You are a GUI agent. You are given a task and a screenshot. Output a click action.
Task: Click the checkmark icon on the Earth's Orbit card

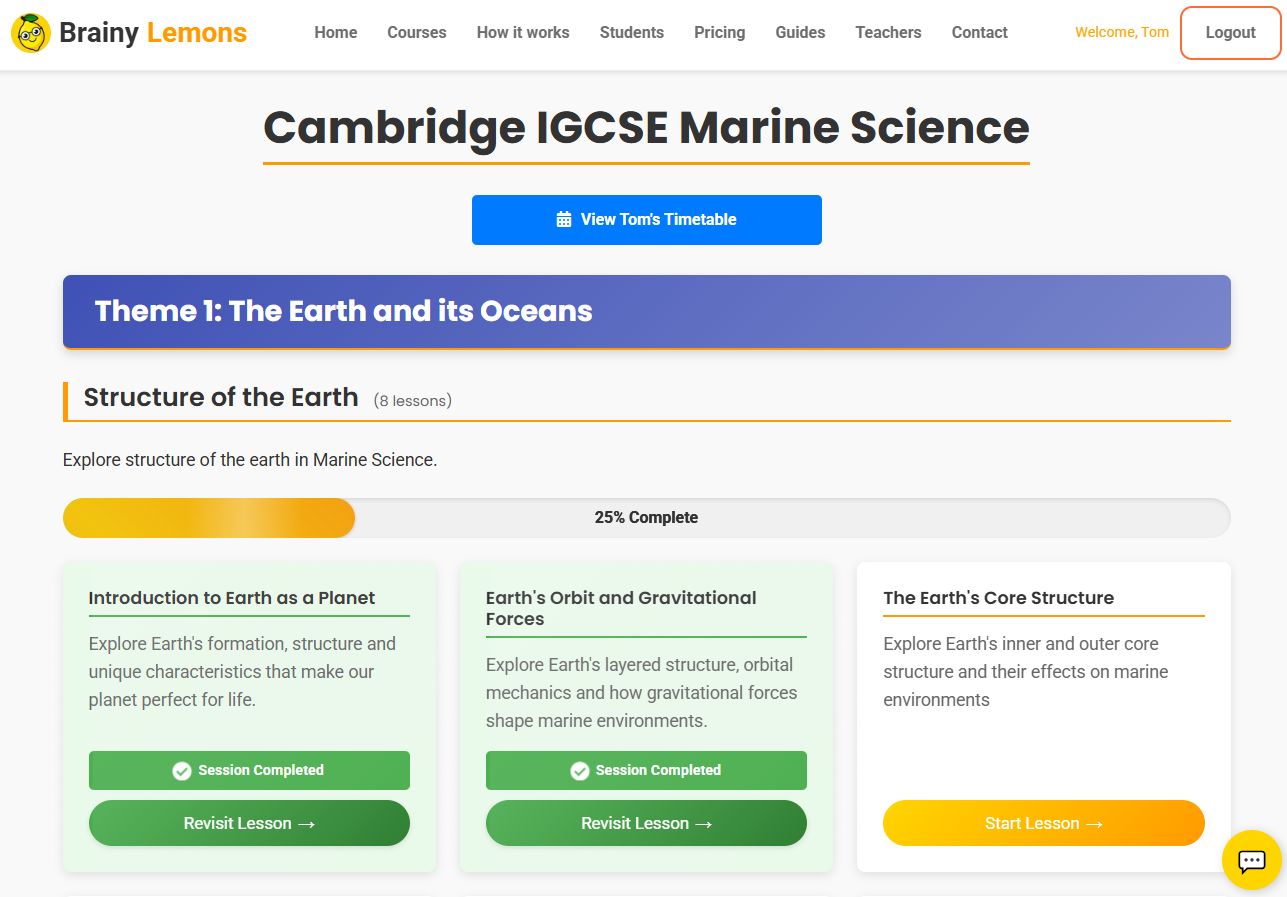(579, 771)
